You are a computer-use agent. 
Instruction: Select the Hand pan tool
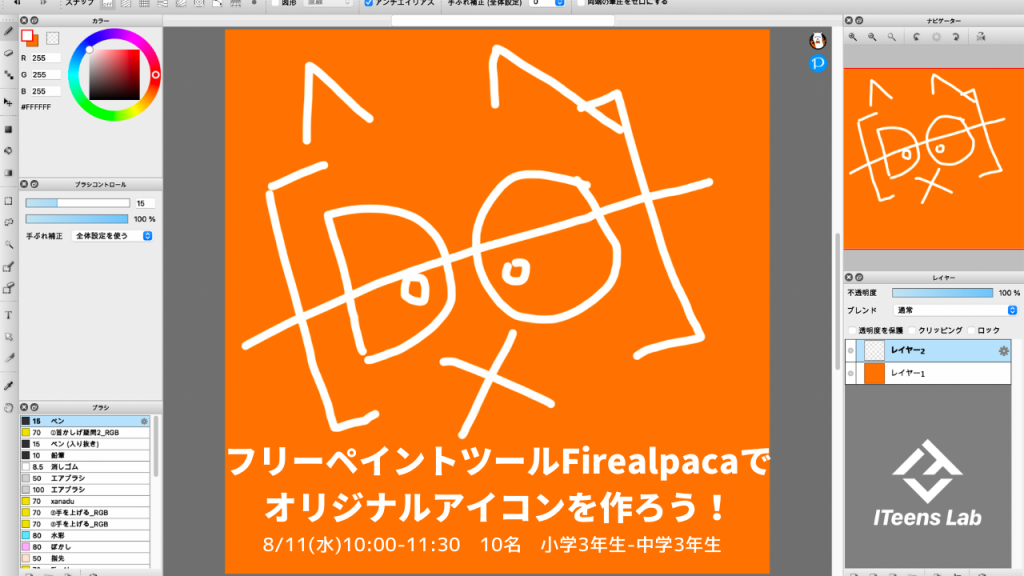pos(8,408)
